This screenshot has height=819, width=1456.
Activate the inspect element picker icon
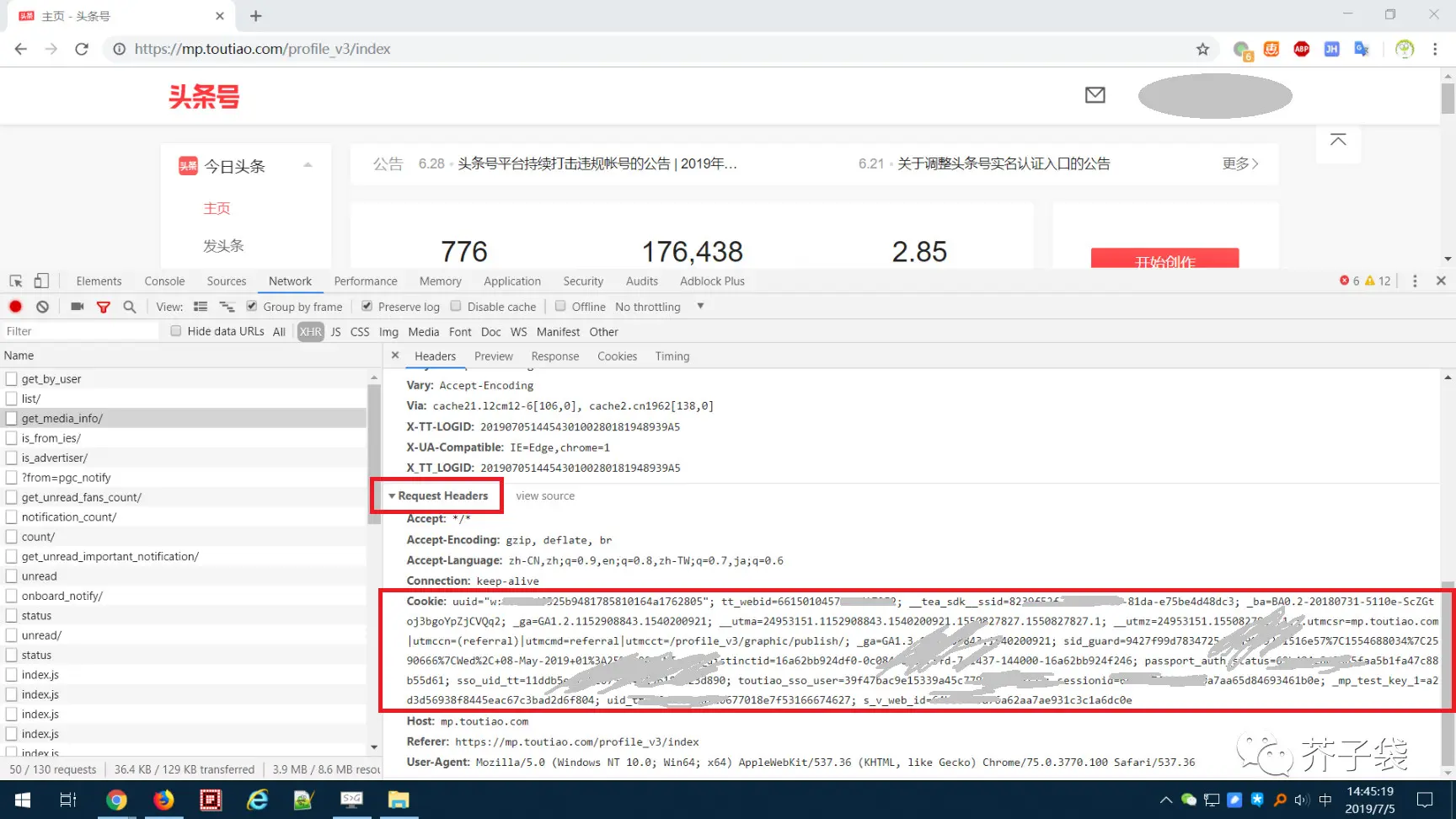tap(16, 281)
